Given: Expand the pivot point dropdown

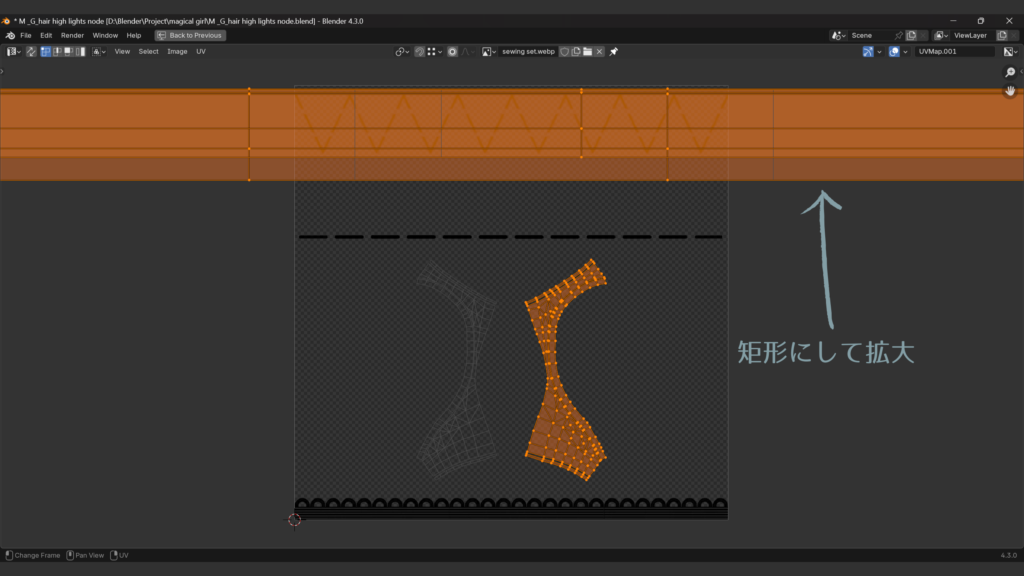Looking at the screenshot, I should click(402, 51).
